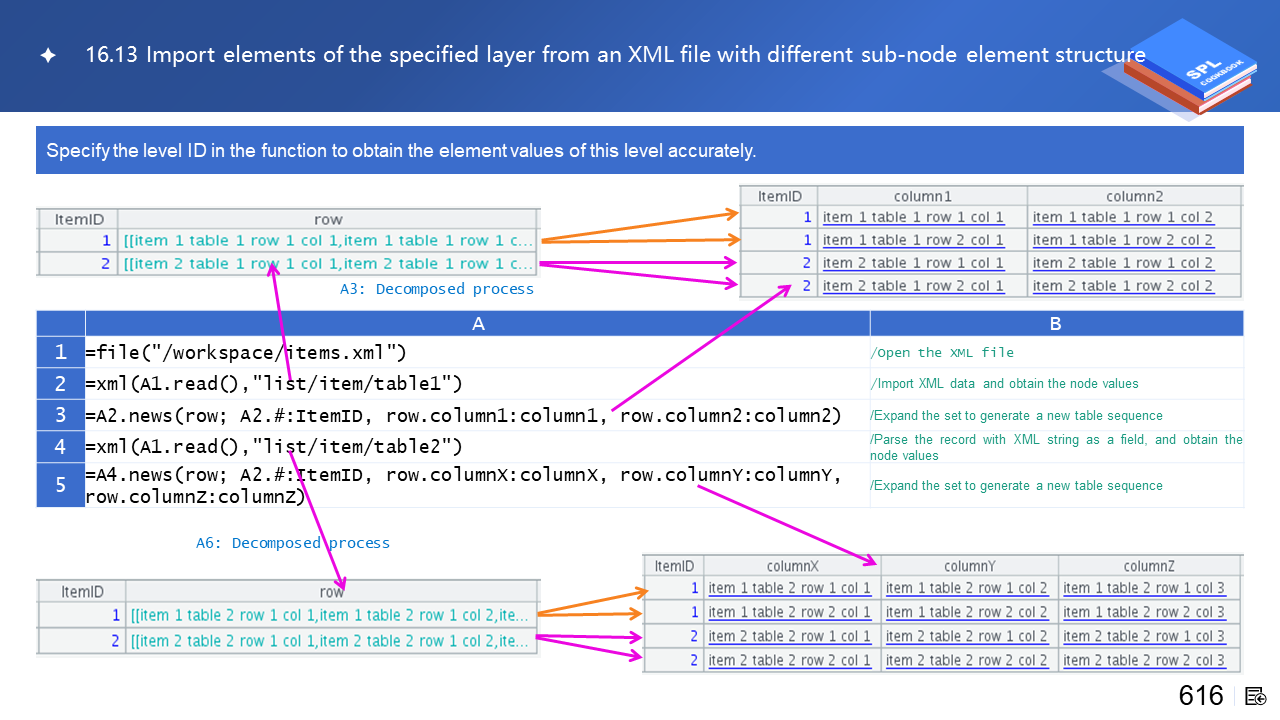Click the icon next to page number 616

(1256, 696)
